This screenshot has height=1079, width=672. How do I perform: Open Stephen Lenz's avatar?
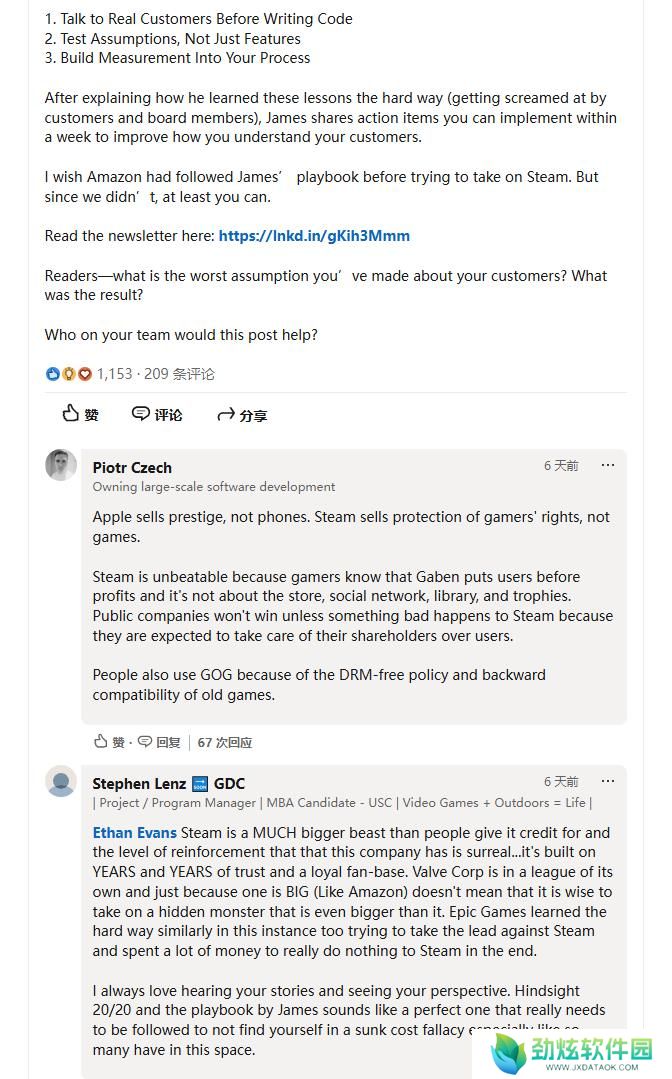(61, 781)
